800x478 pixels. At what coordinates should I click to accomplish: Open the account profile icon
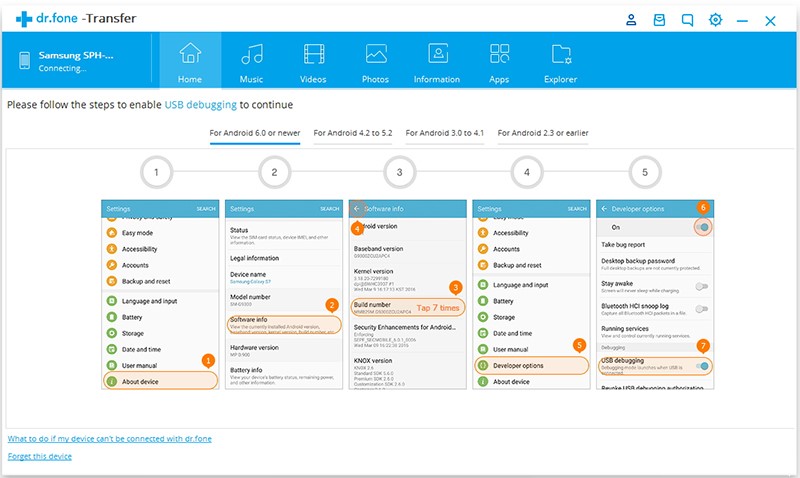point(631,20)
